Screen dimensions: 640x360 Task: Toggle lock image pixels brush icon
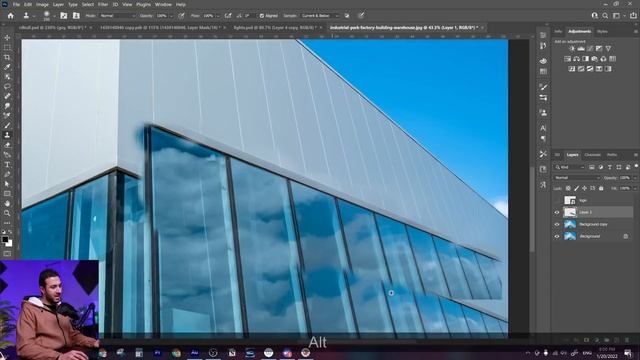pyautogui.click(x=576, y=188)
